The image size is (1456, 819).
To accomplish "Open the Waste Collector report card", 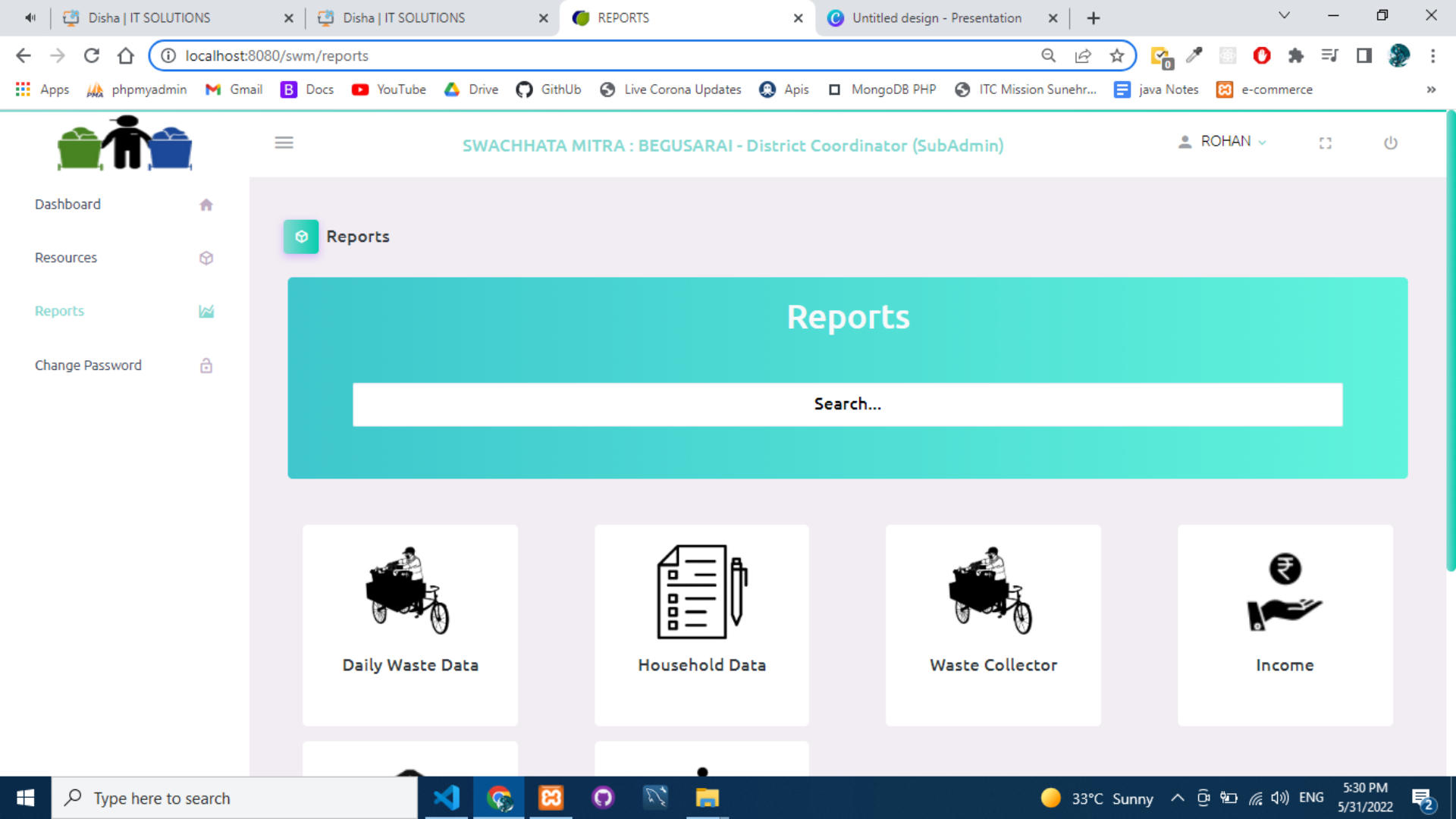I will click(993, 624).
